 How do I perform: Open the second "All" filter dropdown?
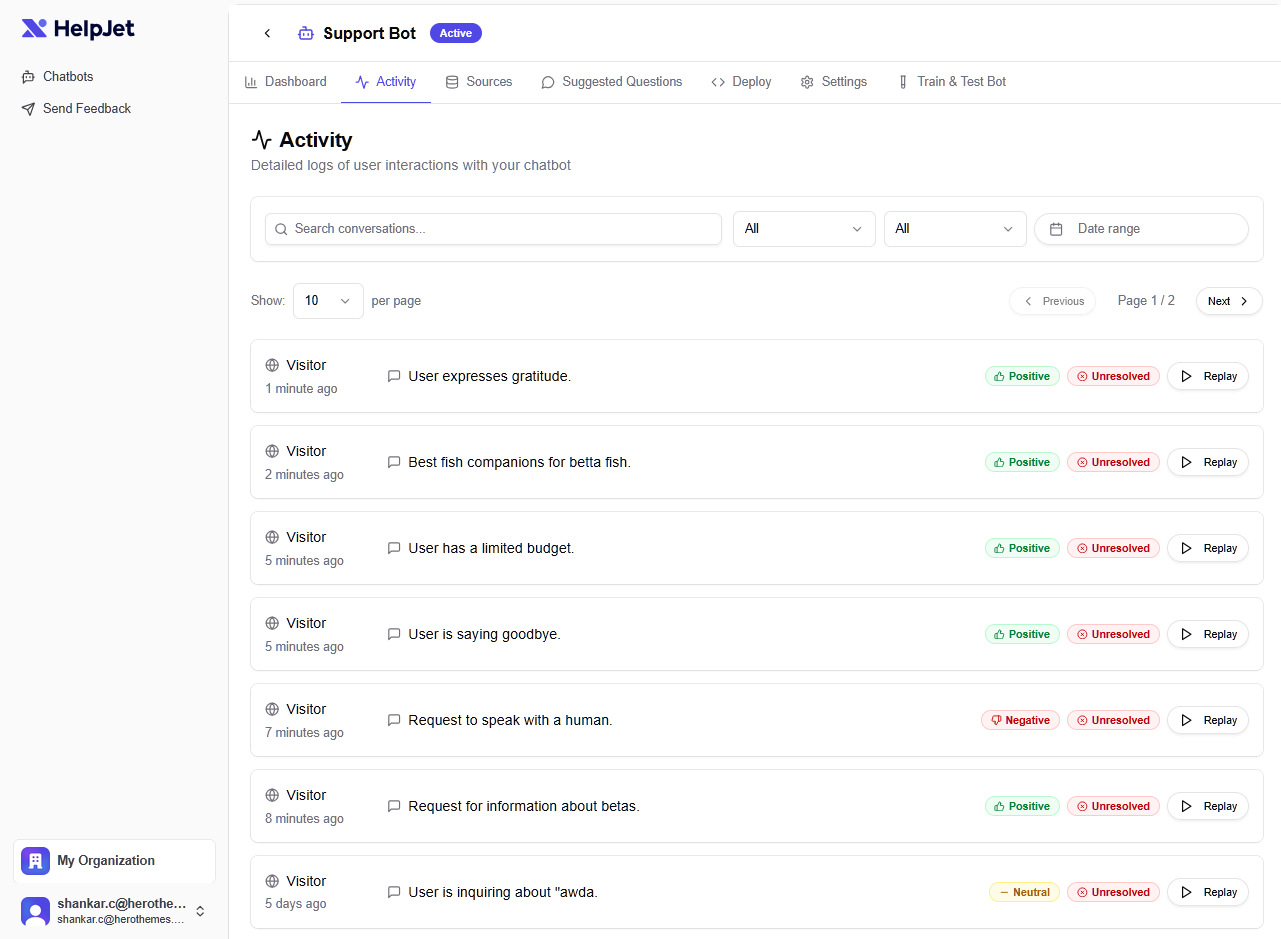[x=955, y=229]
